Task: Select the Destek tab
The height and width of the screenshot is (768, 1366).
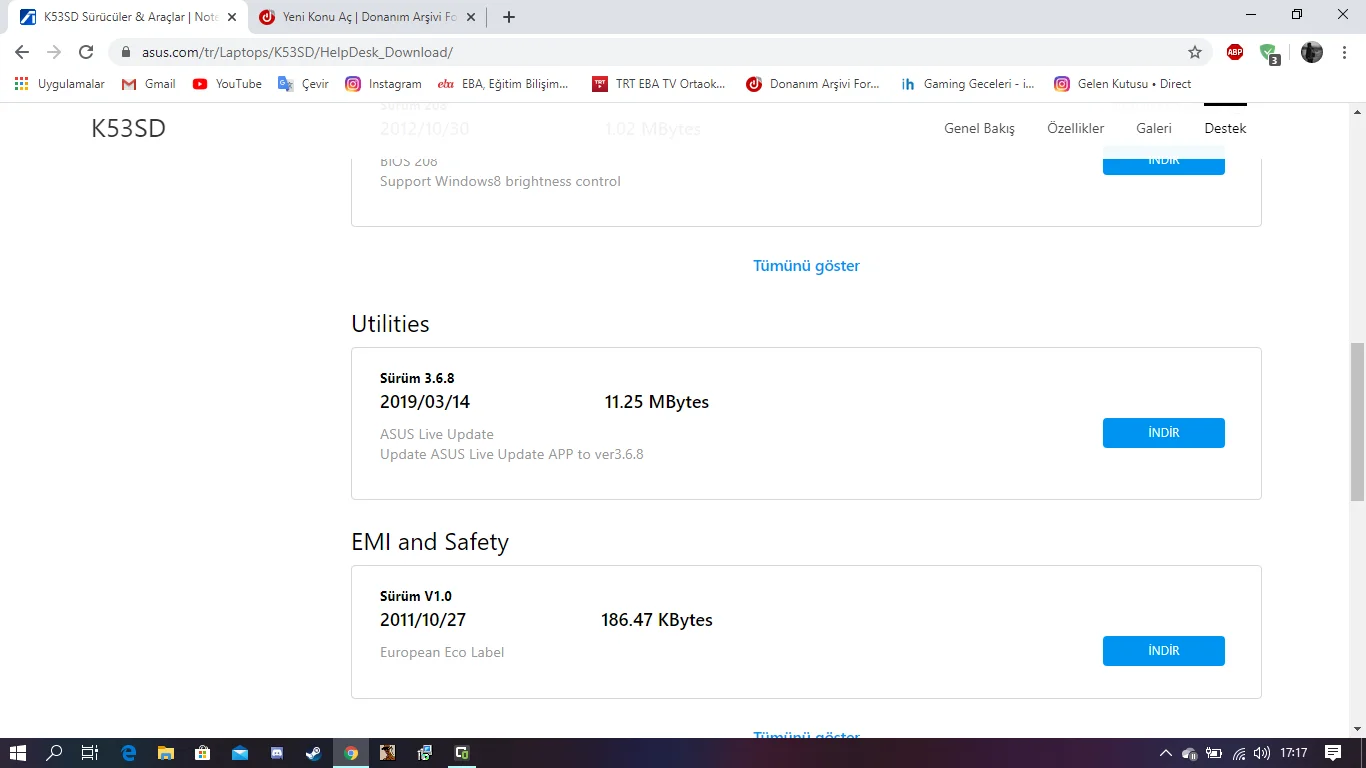Action: click(1225, 128)
